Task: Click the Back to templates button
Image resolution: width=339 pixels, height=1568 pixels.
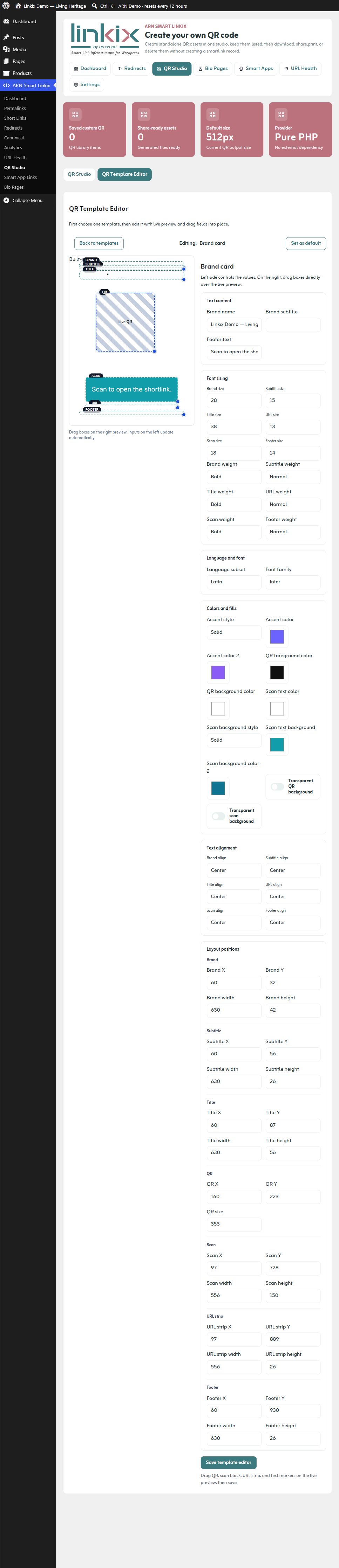Action: [x=99, y=243]
